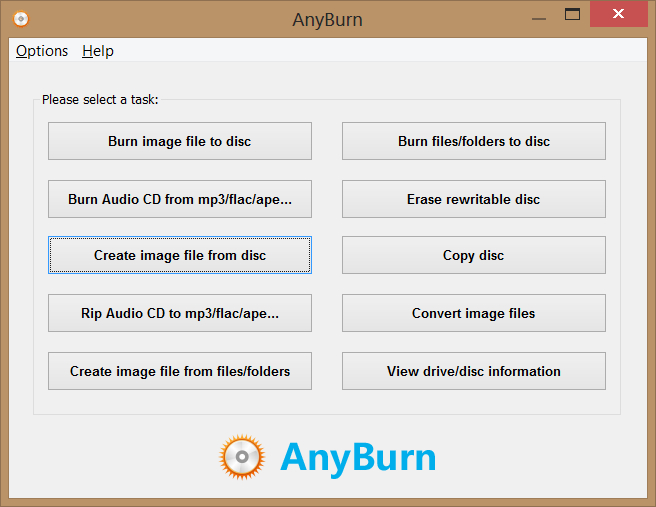Click the 'Please select a task' label
Image resolution: width=656 pixels, height=507 pixels.
[100, 99]
